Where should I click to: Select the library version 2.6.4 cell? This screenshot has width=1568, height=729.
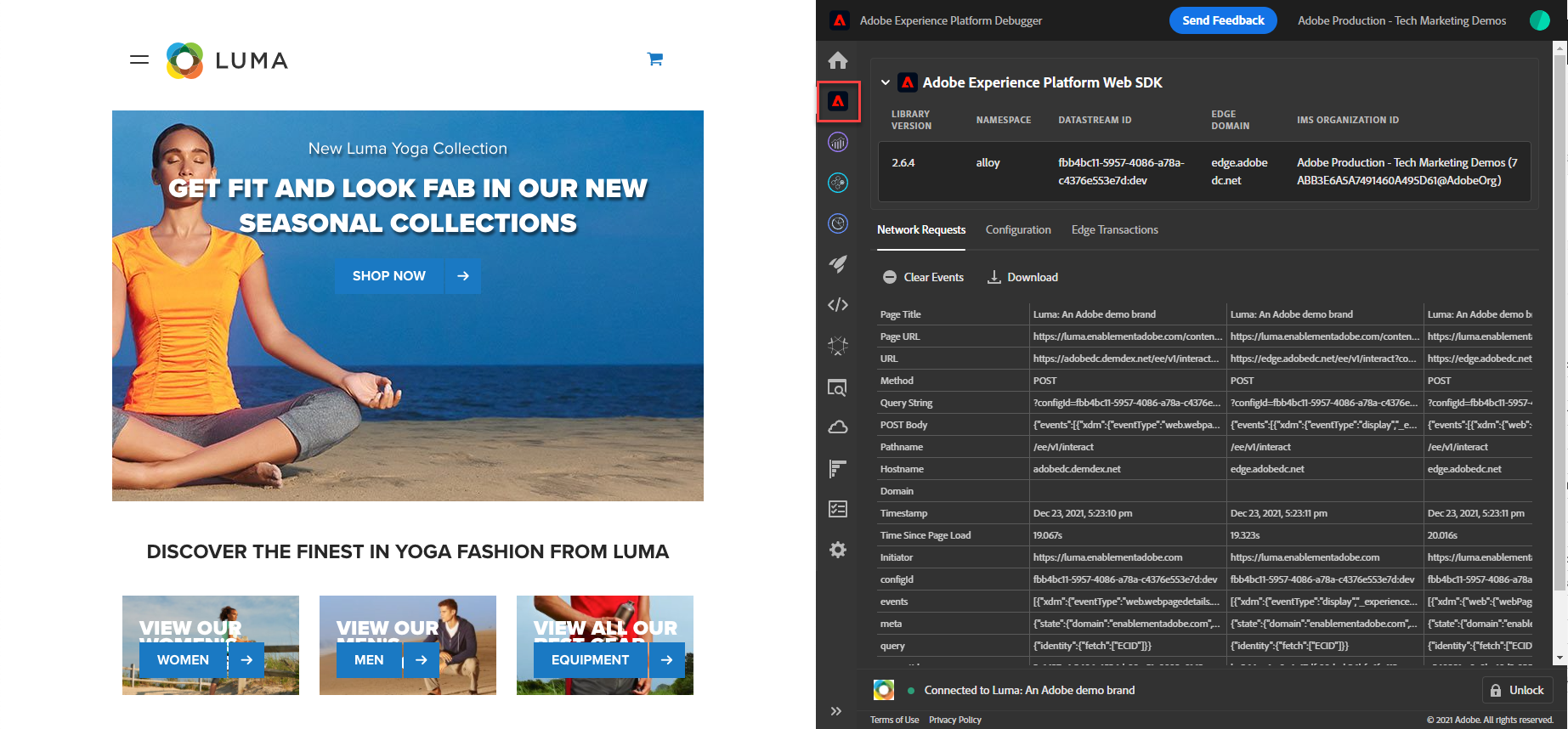[x=903, y=162]
